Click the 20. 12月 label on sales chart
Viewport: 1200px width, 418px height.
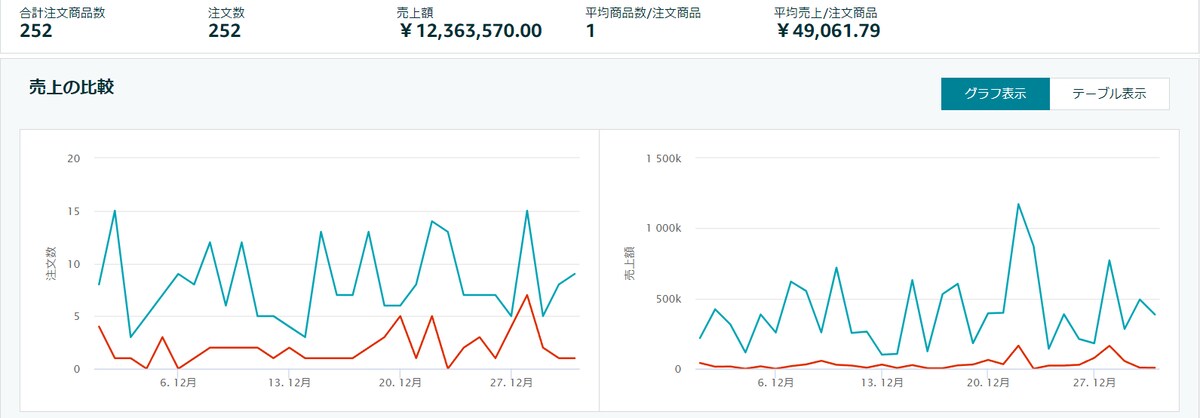990,382
